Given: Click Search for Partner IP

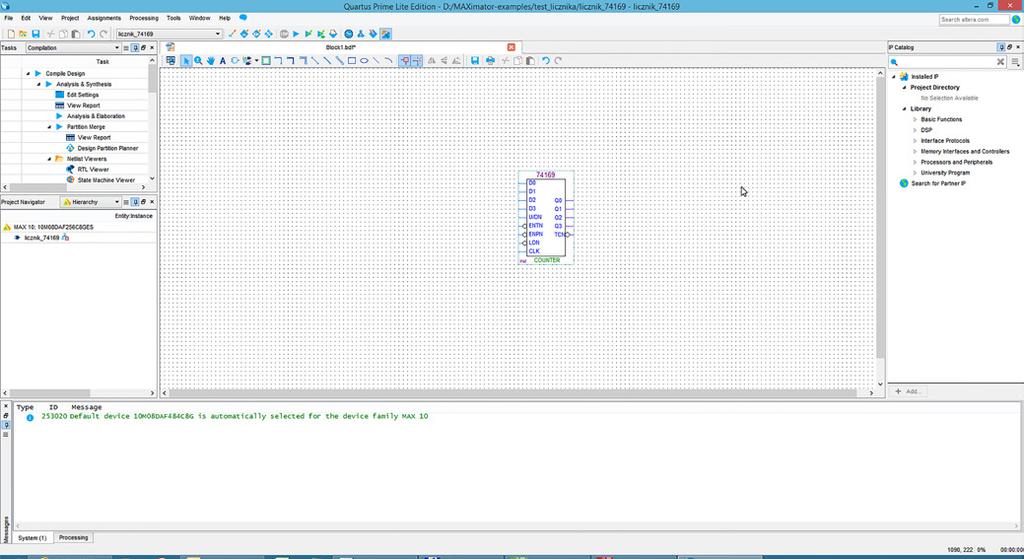Looking at the screenshot, I should click(938, 184).
